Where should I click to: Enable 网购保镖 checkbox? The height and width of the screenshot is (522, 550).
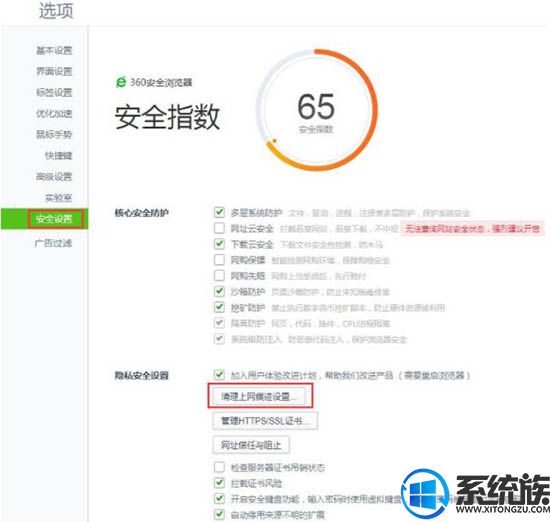point(219,260)
